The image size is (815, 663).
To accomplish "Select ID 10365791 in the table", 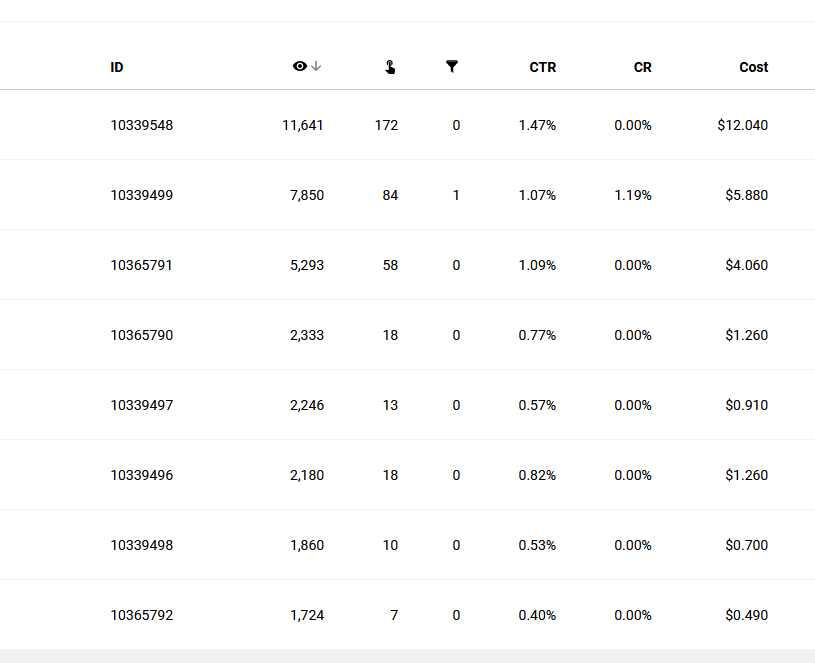I will point(141,265).
